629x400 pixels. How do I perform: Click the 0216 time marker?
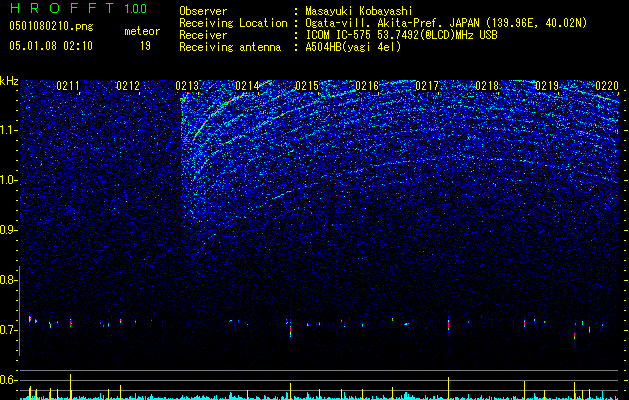[x=367, y=85]
